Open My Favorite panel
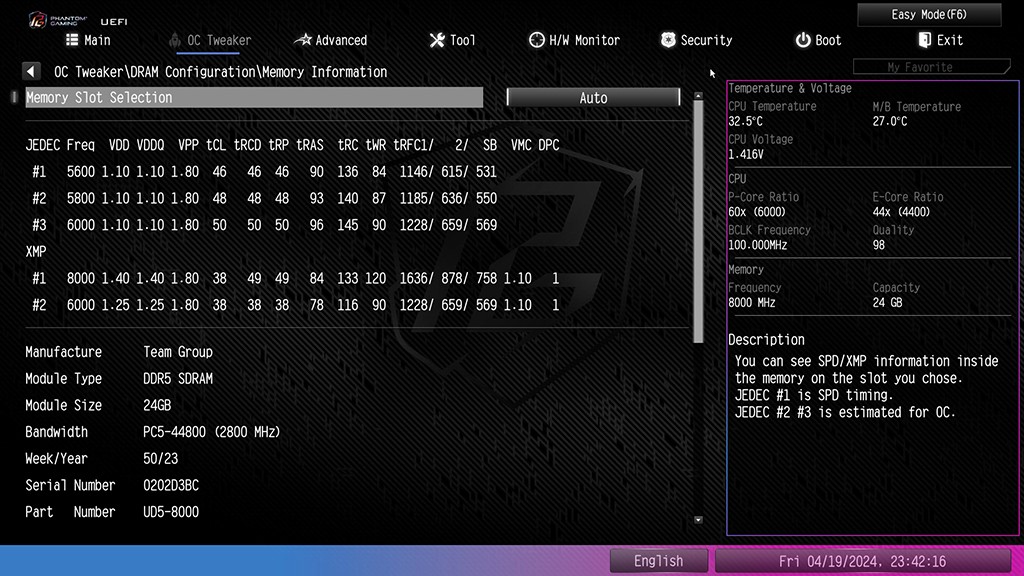The image size is (1024, 576). click(x=931, y=67)
